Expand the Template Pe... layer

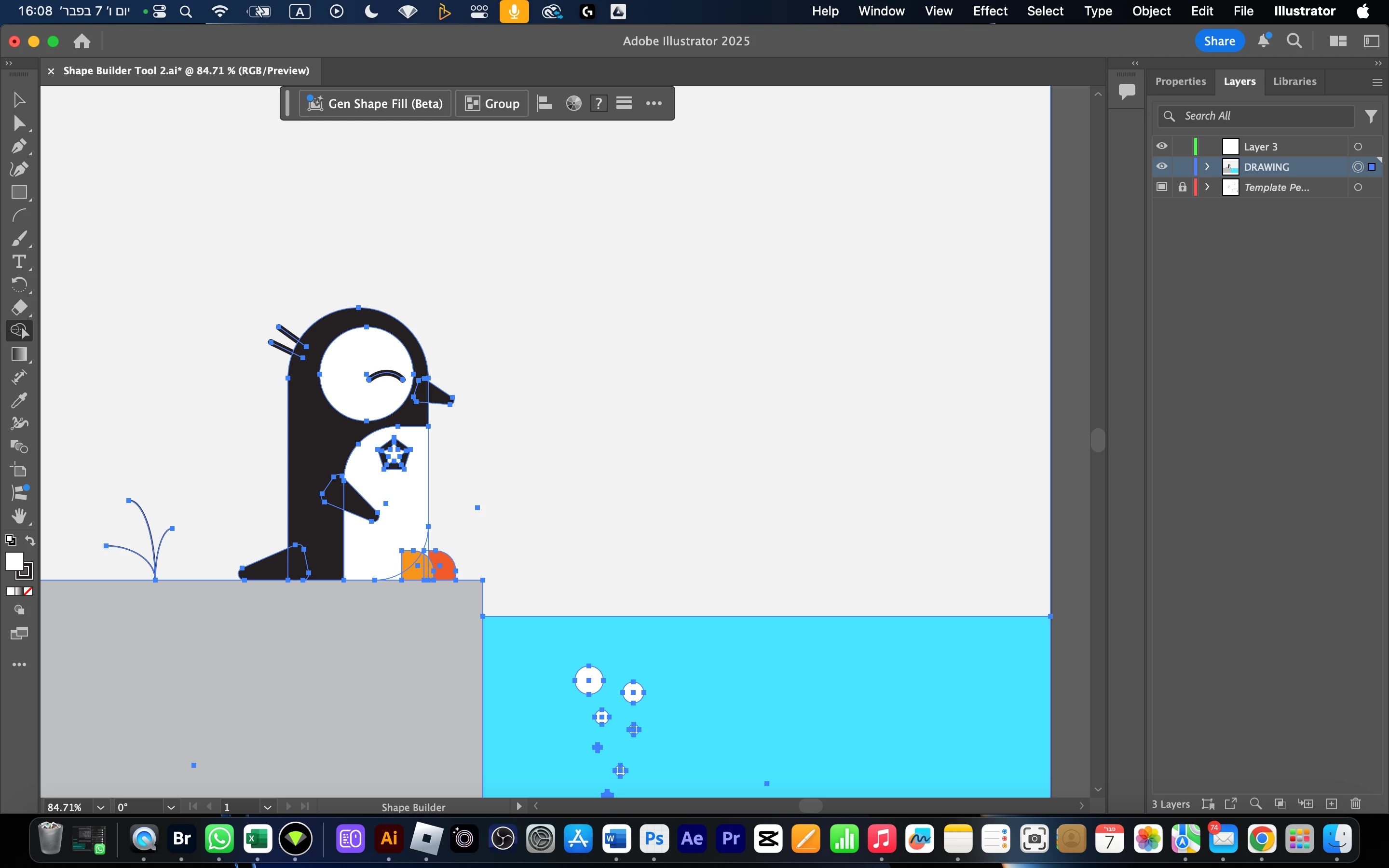click(x=1207, y=187)
